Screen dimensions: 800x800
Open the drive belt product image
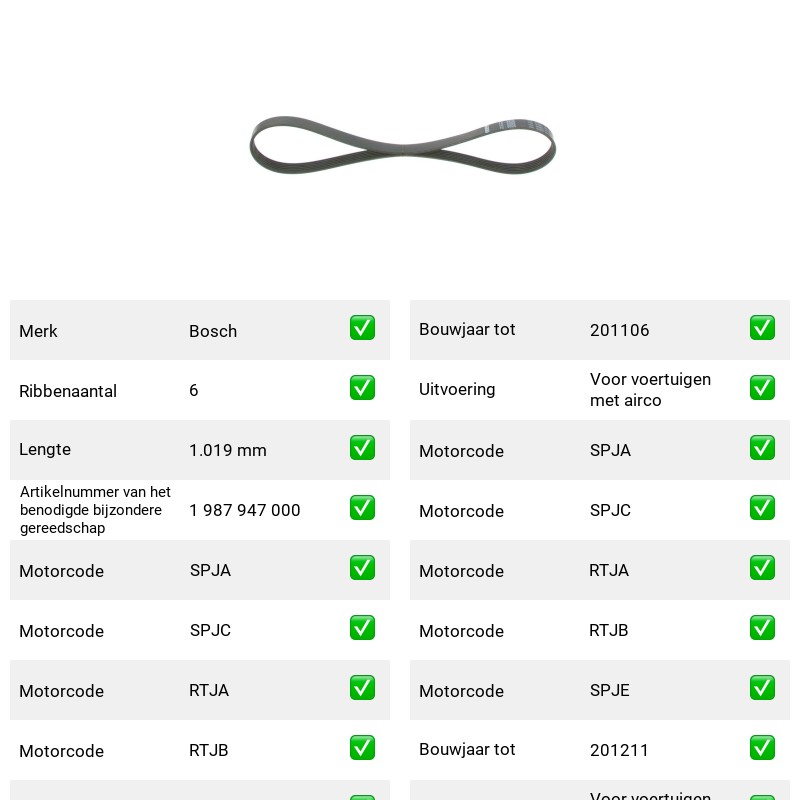(403, 145)
